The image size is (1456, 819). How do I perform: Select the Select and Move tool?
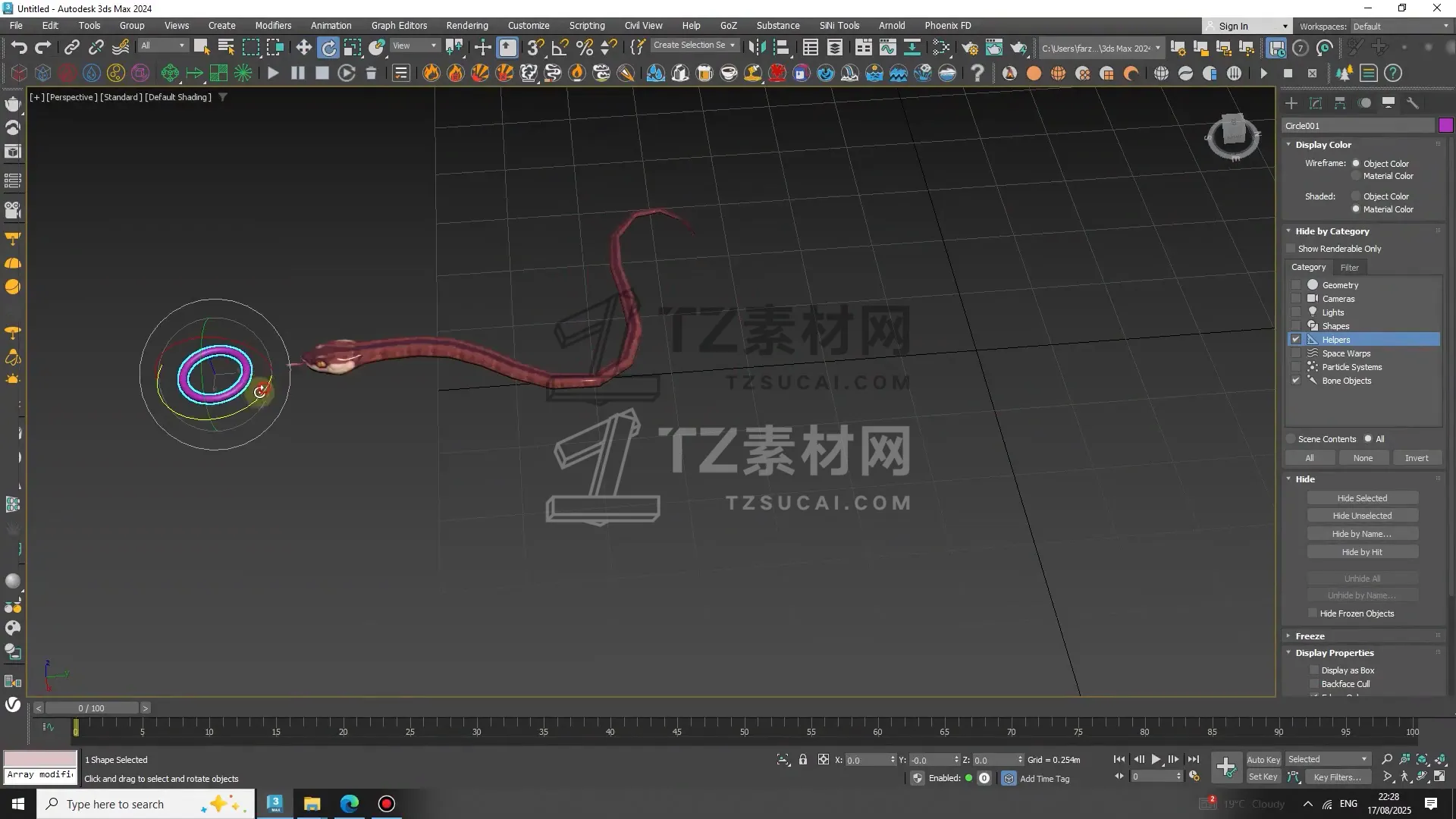[303, 47]
